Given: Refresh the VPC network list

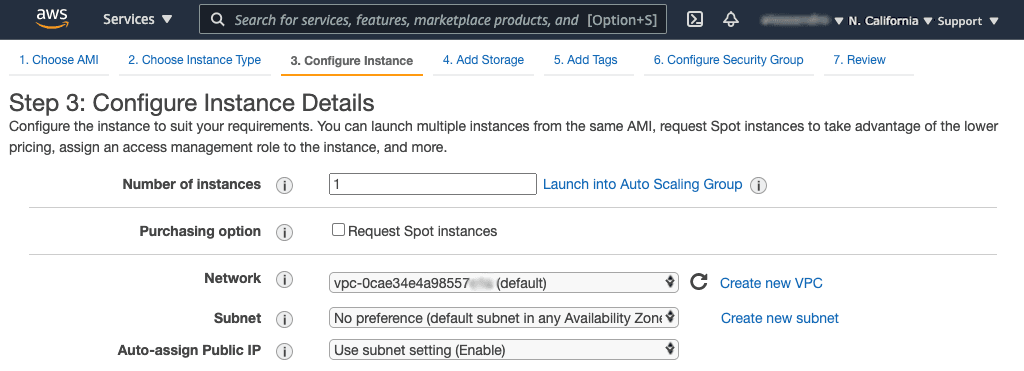Looking at the screenshot, I should [699, 282].
